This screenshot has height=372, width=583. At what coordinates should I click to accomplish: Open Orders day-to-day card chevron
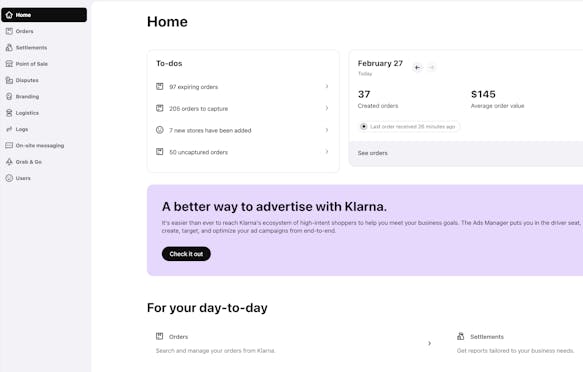[429, 343]
